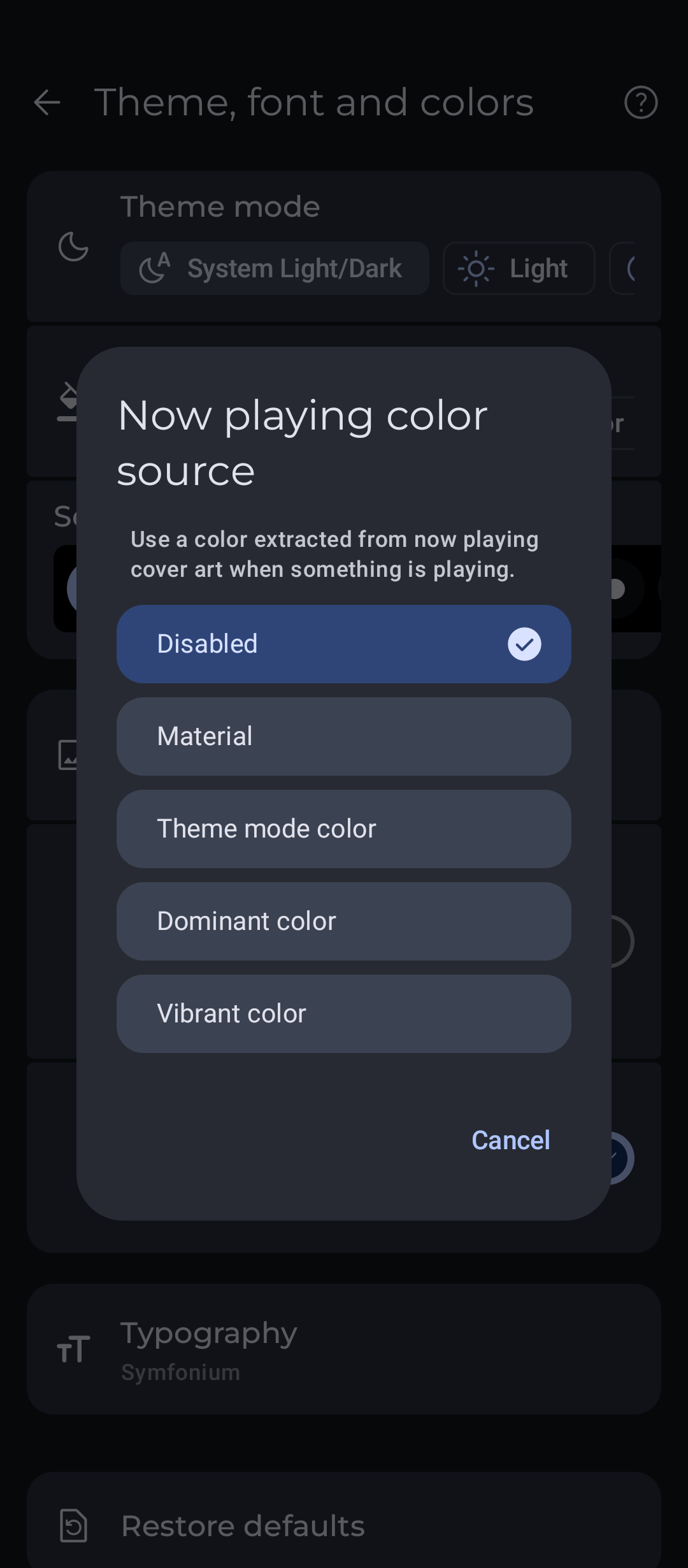Open the Typography Symfonium setting
The width and height of the screenshot is (688, 1568).
(344, 1349)
